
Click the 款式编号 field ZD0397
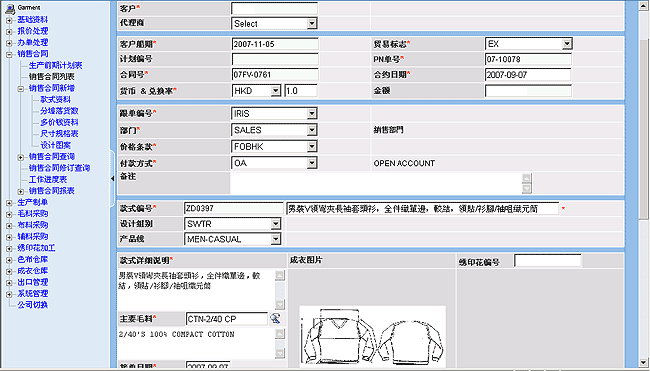coord(233,209)
